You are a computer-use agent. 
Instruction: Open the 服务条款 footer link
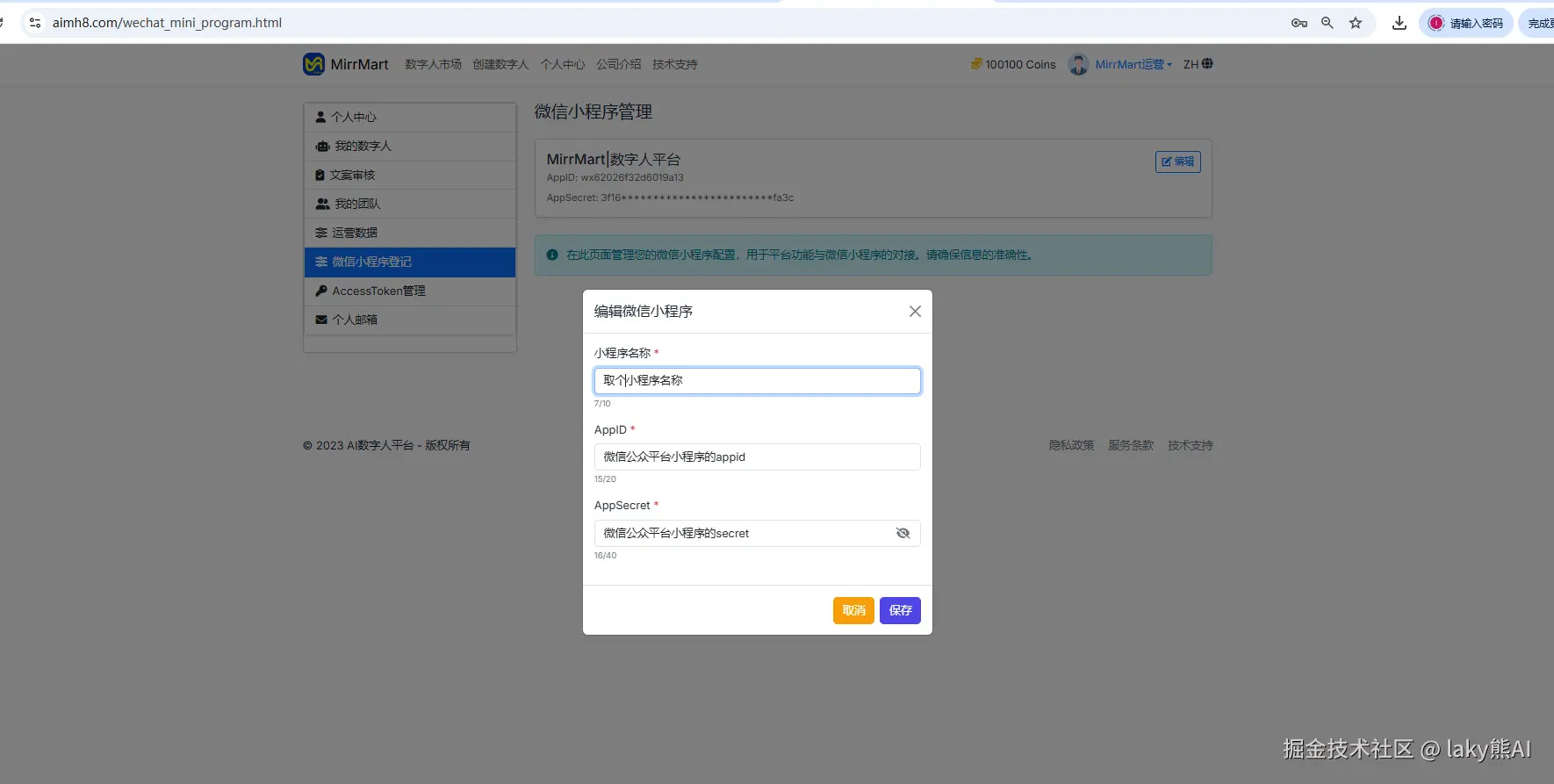click(x=1131, y=445)
